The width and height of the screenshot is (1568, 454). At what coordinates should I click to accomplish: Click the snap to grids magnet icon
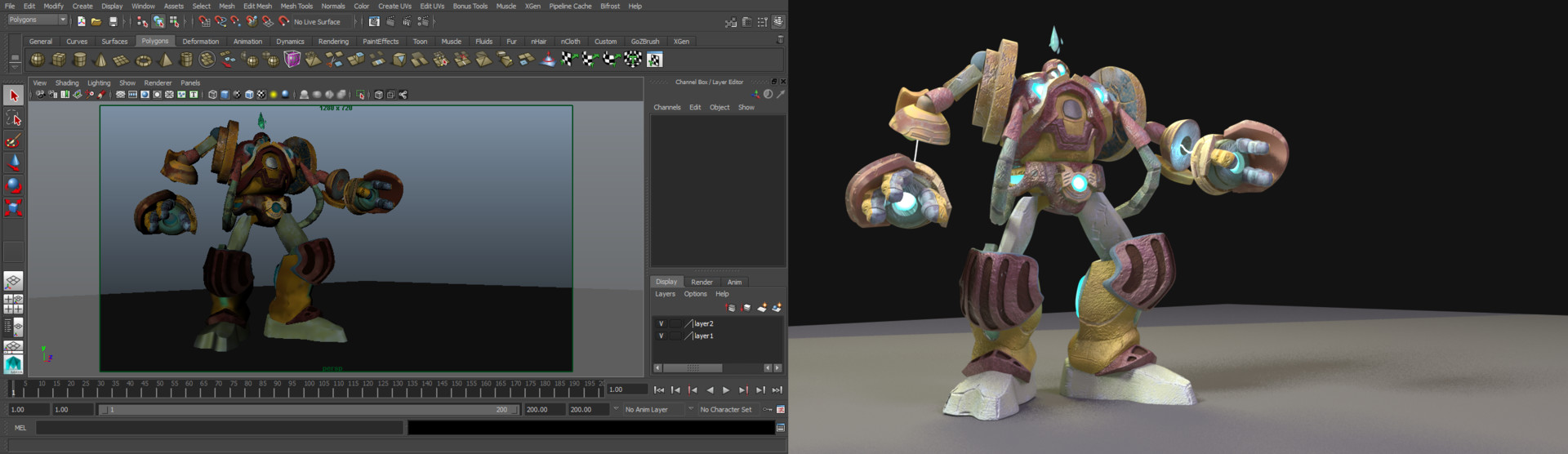[x=204, y=22]
